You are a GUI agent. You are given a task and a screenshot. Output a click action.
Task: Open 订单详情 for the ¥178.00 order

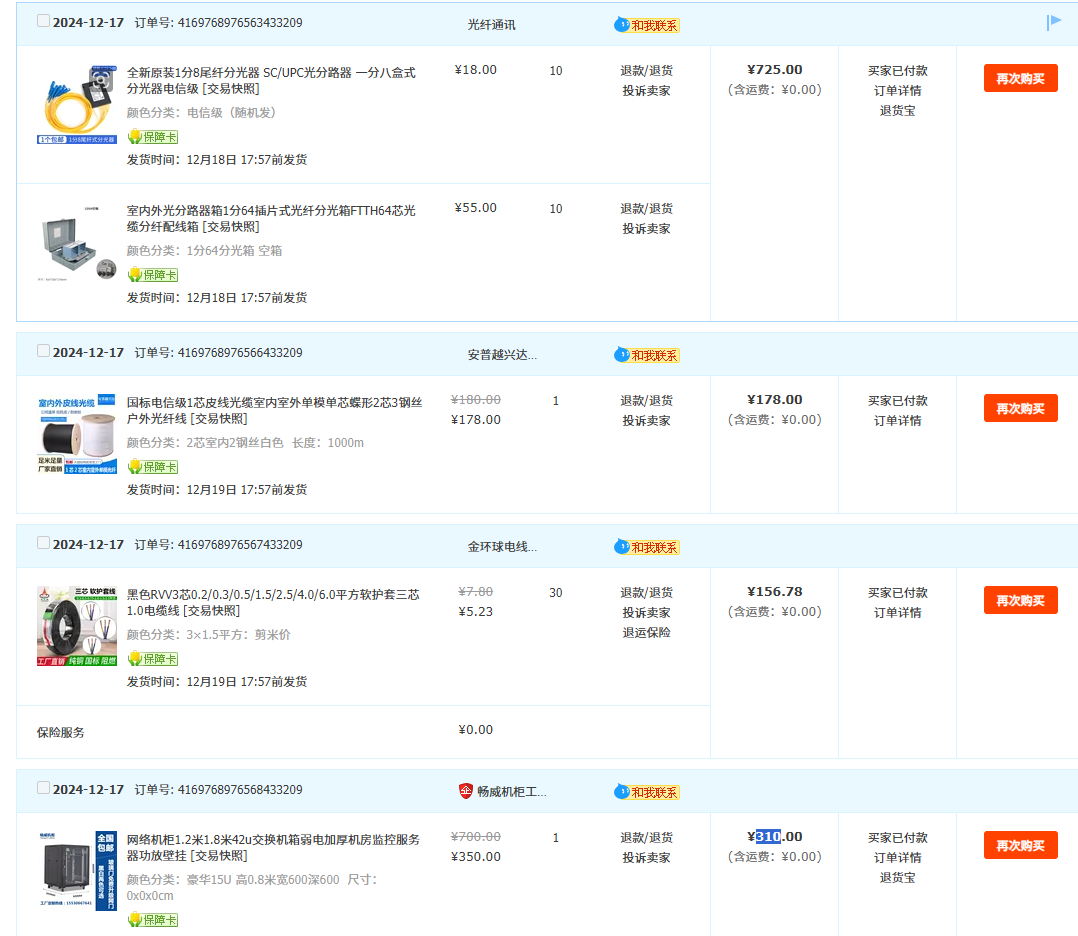[x=897, y=420]
